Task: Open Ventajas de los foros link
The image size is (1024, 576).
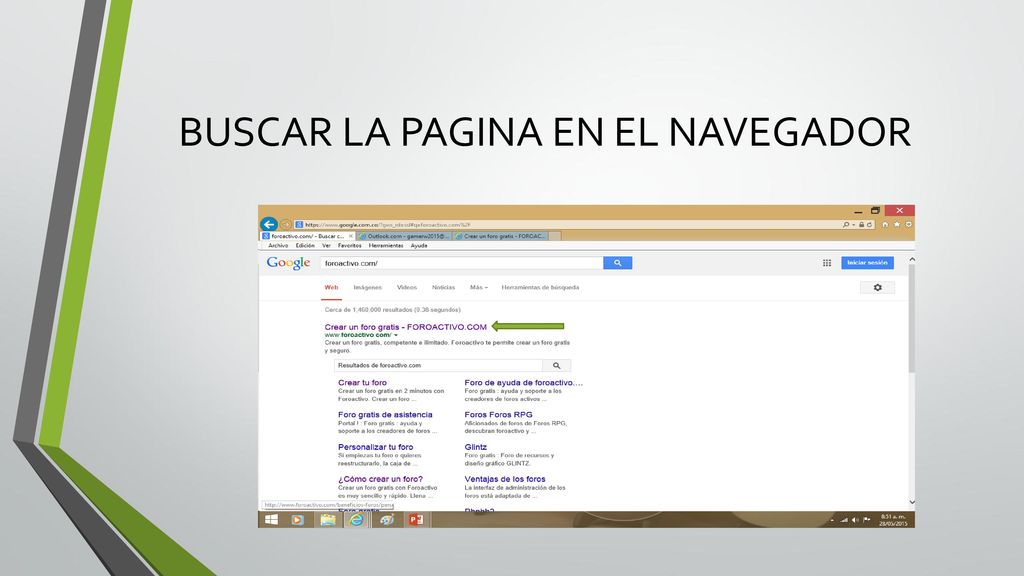Action: coord(505,479)
